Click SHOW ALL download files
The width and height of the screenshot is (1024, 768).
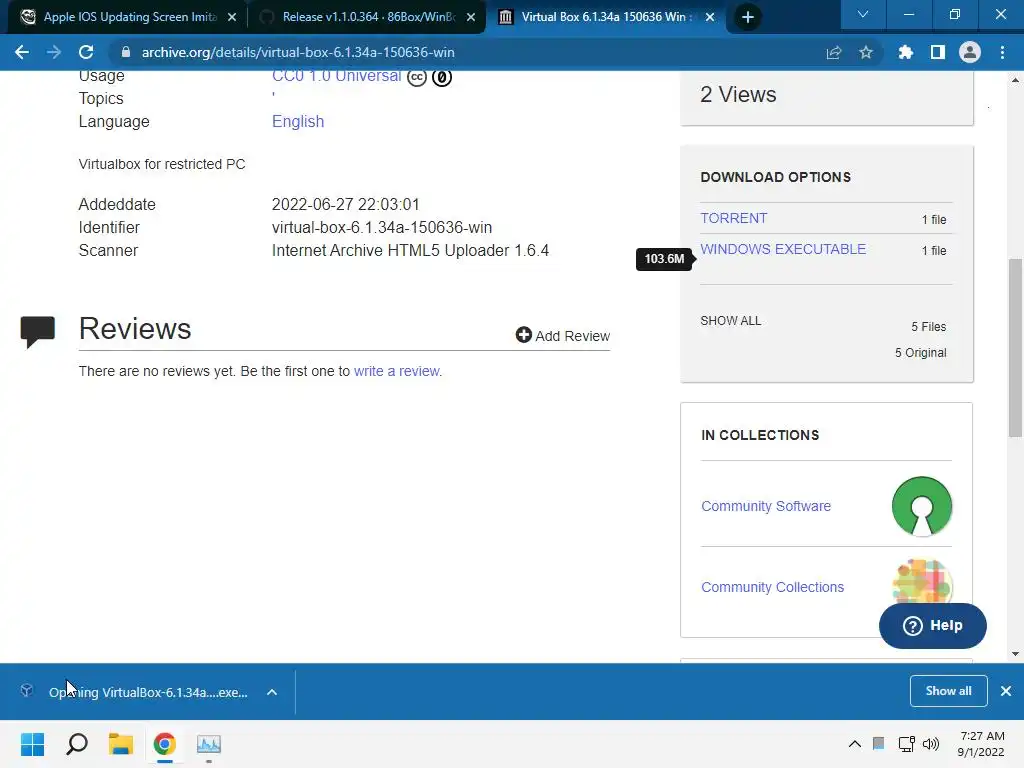click(x=731, y=321)
